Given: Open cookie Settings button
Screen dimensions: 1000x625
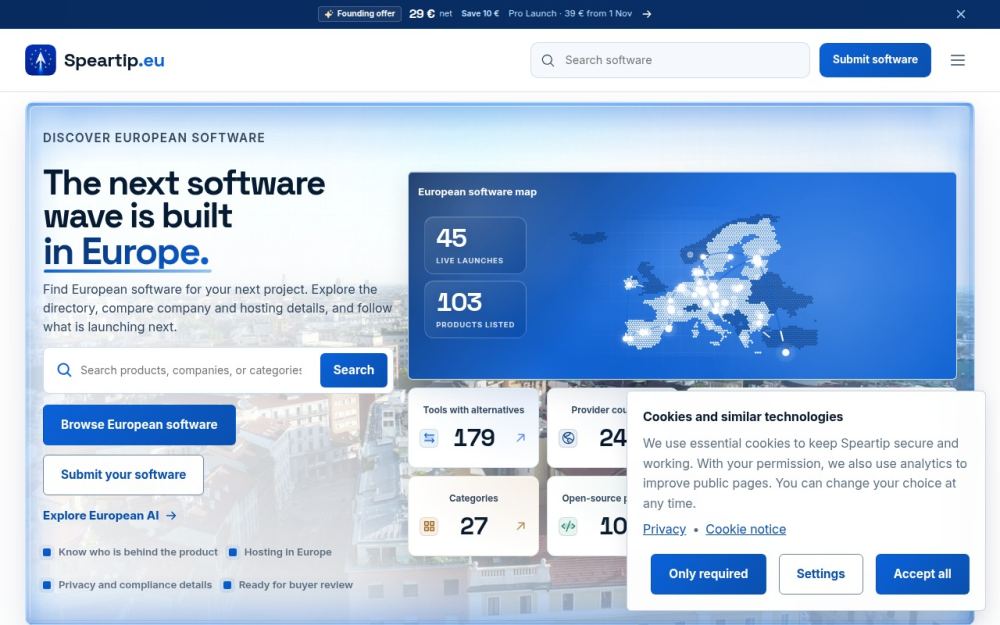Looking at the screenshot, I should pyautogui.click(x=820, y=574).
